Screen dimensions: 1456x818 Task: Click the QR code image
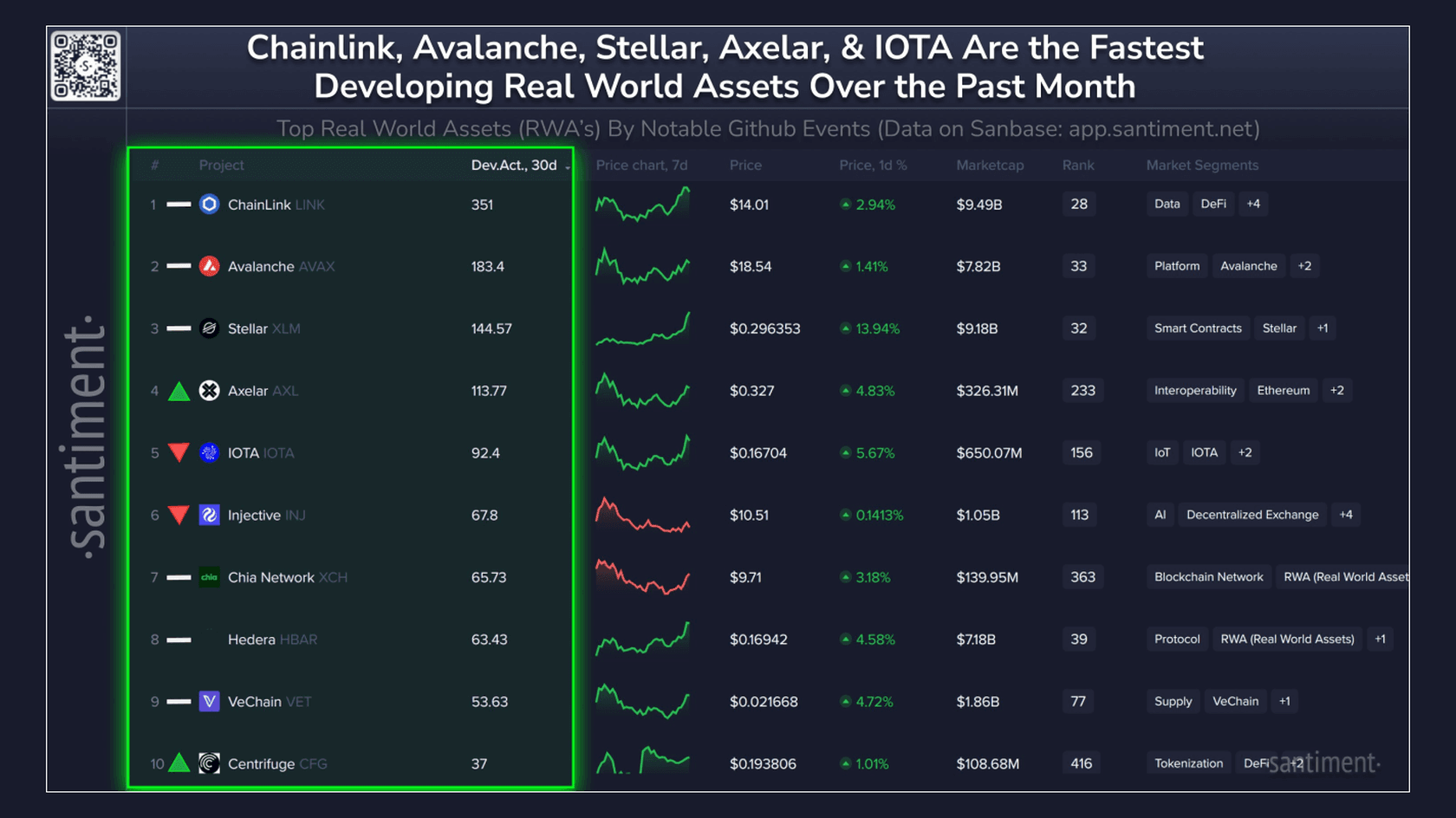tap(85, 66)
